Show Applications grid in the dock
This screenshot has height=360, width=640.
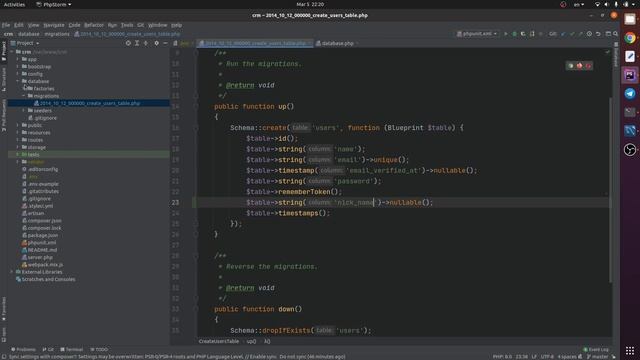(630, 350)
